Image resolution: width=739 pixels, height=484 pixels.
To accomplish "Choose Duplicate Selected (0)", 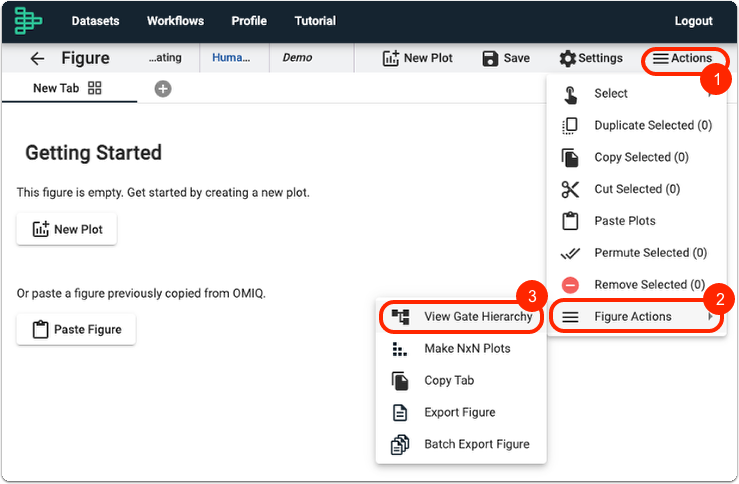I will [653, 125].
